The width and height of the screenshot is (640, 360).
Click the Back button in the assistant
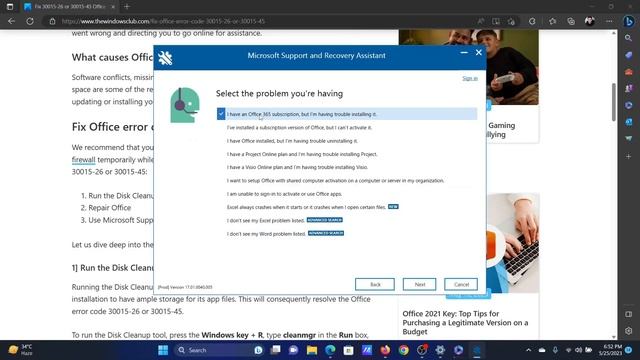pos(375,284)
